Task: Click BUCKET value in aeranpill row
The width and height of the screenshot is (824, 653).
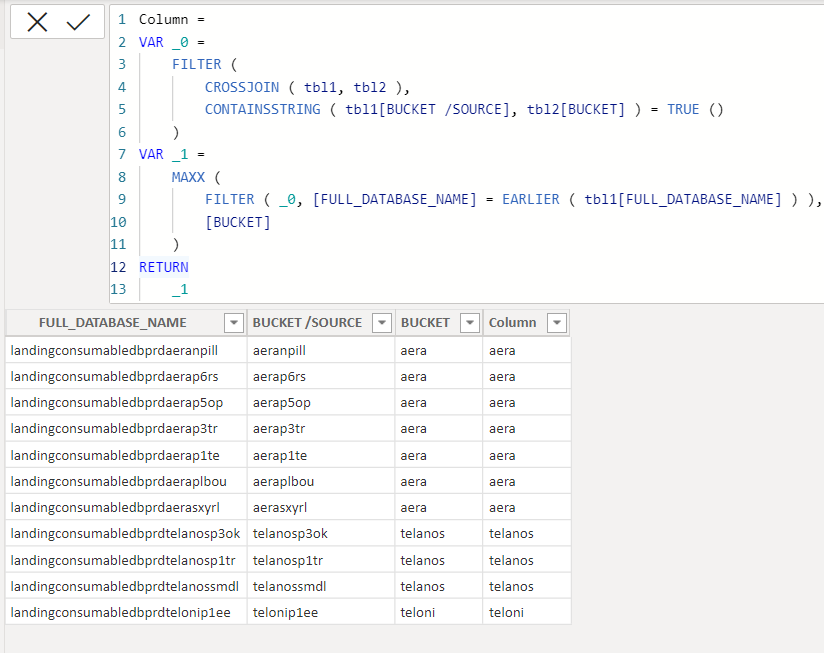Action: pos(439,350)
